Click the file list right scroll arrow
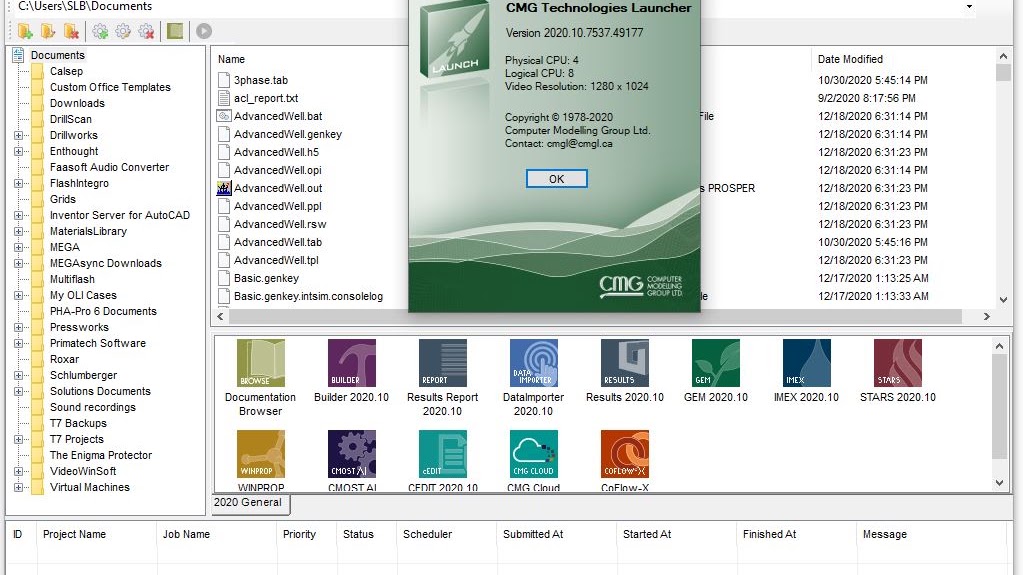 pyautogui.click(x=986, y=317)
